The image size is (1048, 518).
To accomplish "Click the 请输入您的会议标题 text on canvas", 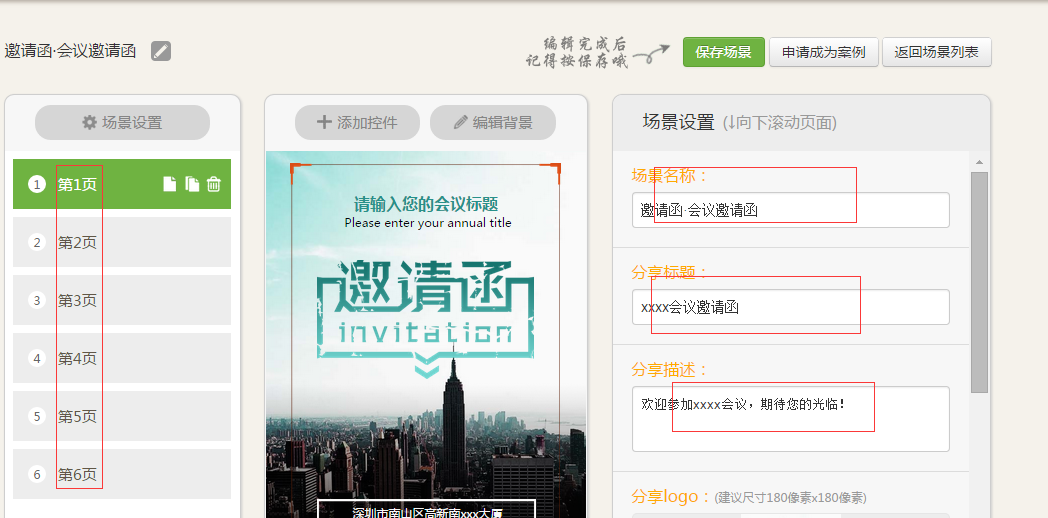I will (x=426, y=204).
